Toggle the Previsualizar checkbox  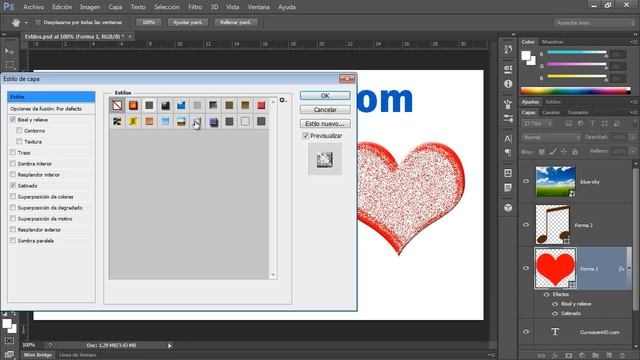point(305,136)
